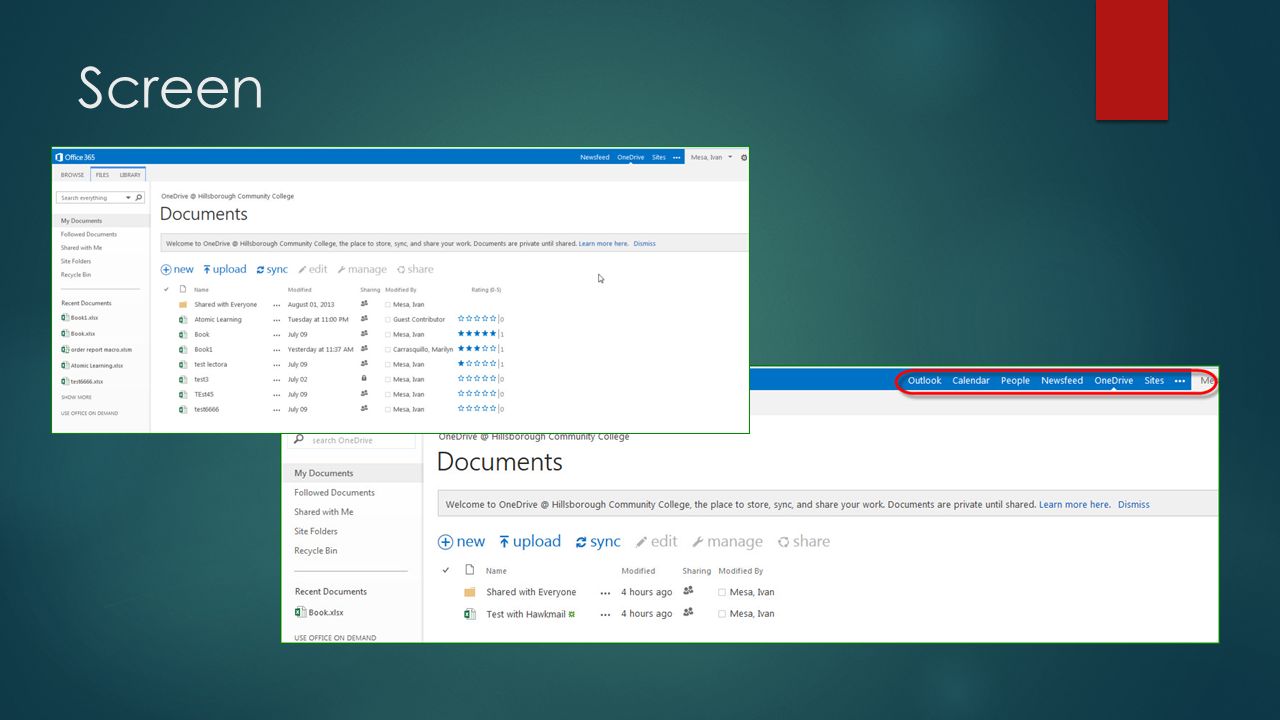Image resolution: width=1280 pixels, height=720 pixels.
Task: Expand SHOW MORE under Recent Documents
Action: coord(76,397)
